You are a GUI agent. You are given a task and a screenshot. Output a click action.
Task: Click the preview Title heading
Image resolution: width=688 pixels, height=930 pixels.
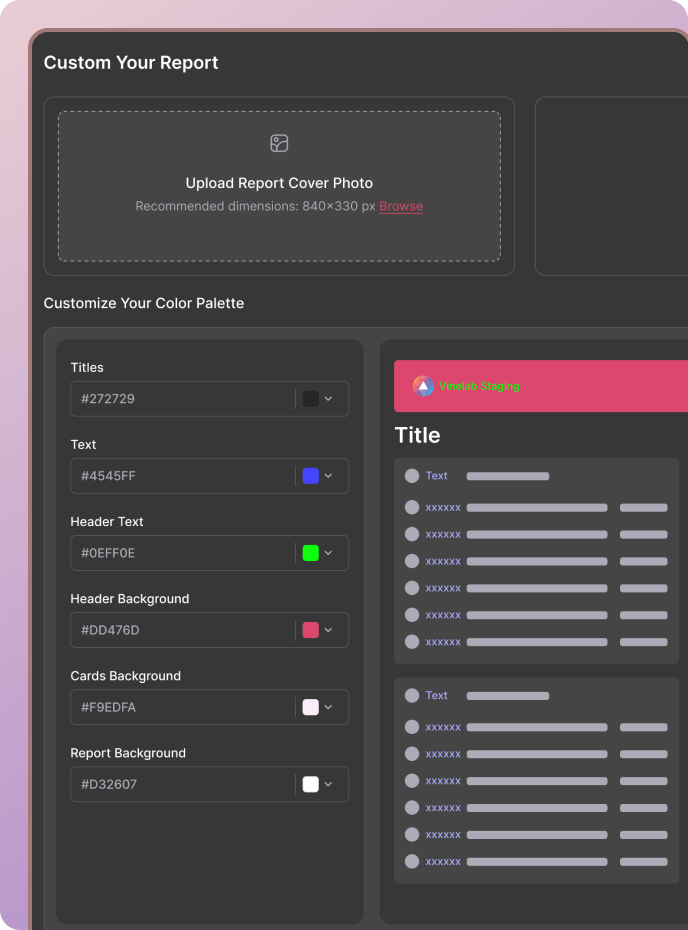(418, 435)
